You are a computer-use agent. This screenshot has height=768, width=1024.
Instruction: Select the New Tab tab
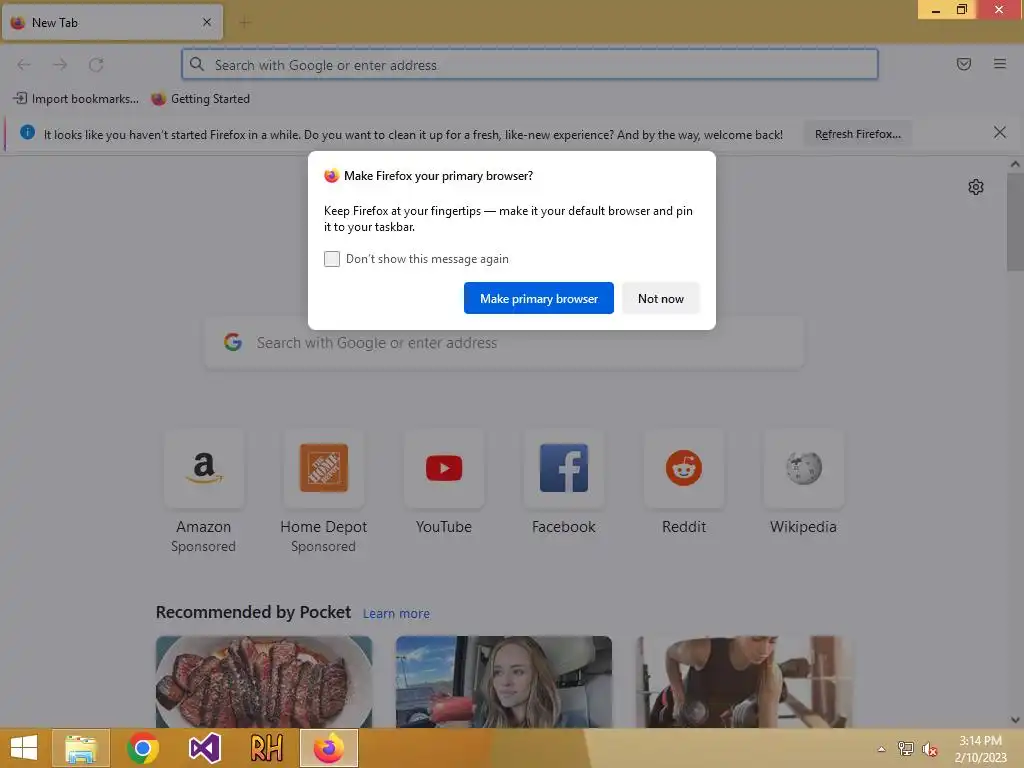click(112, 22)
